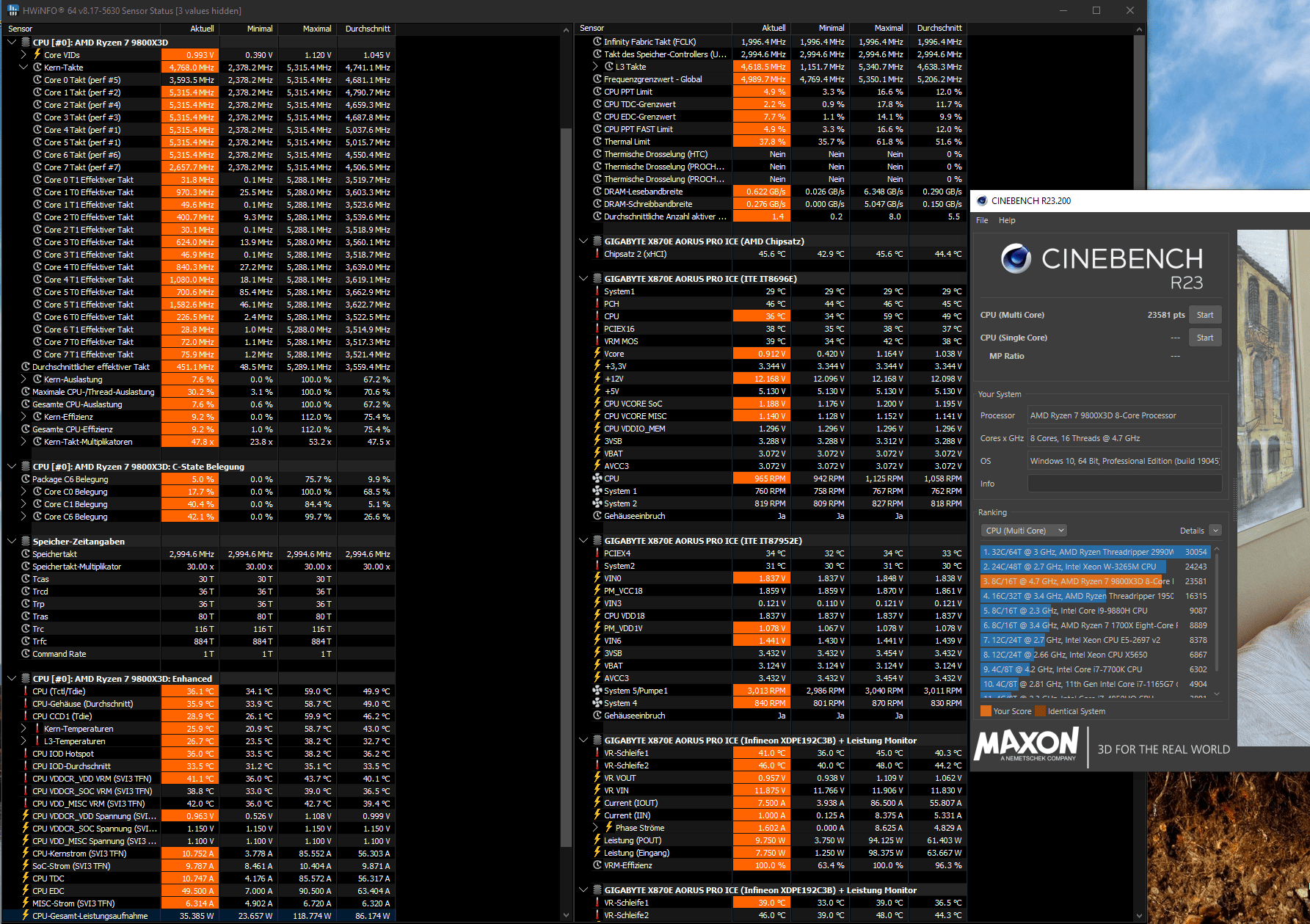Click the lightning icon next to CPU TDC
The image size is (1310, 924).
pyautogui.click(x=26, y=878)
